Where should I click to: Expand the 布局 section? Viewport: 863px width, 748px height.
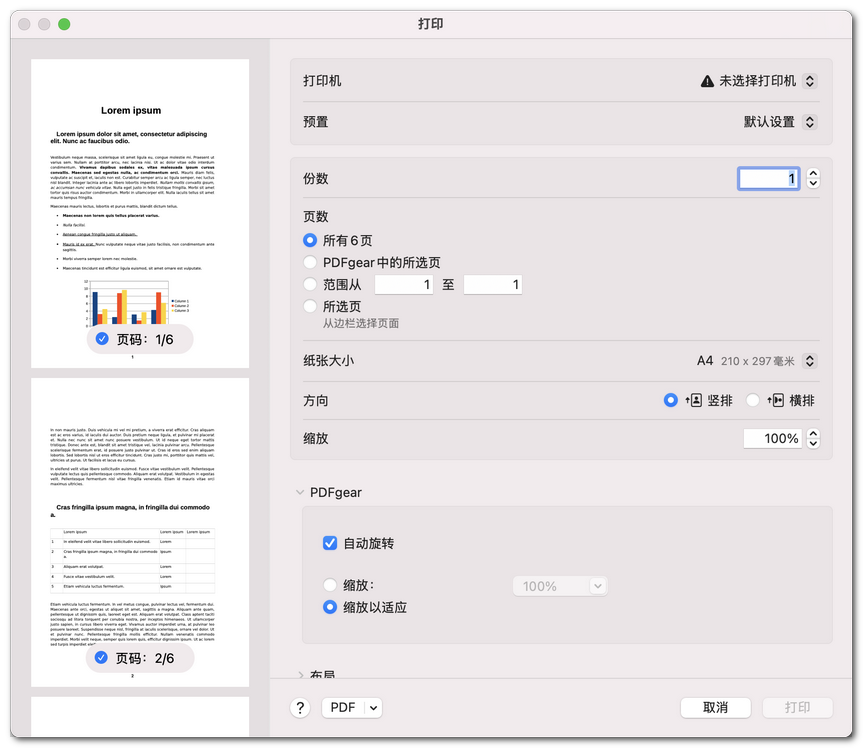pos(299,675)
